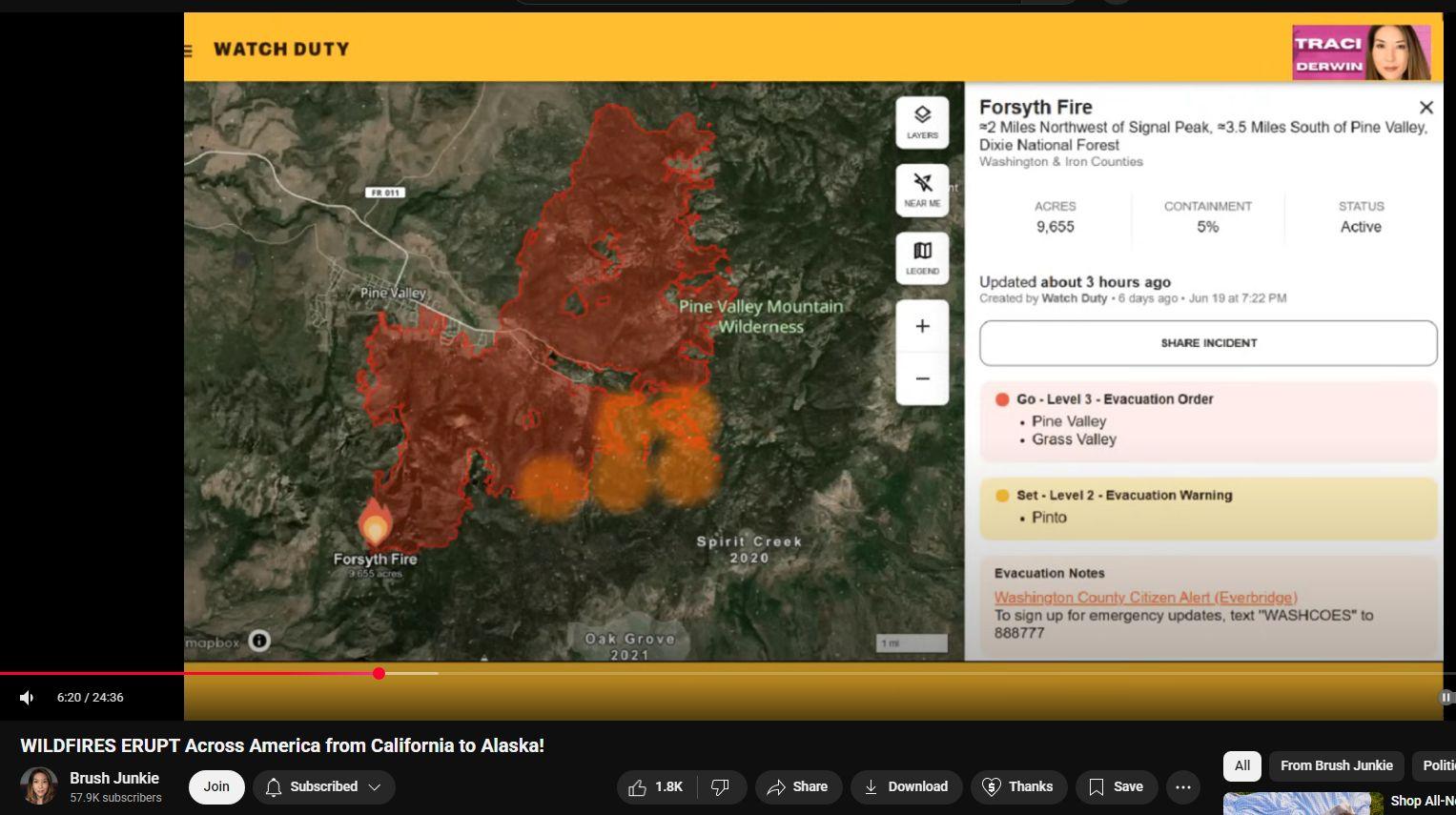Click the 6:20 / 24:36 time display
The height and width of the screenshot is (815, 1456).
point(90,698)
